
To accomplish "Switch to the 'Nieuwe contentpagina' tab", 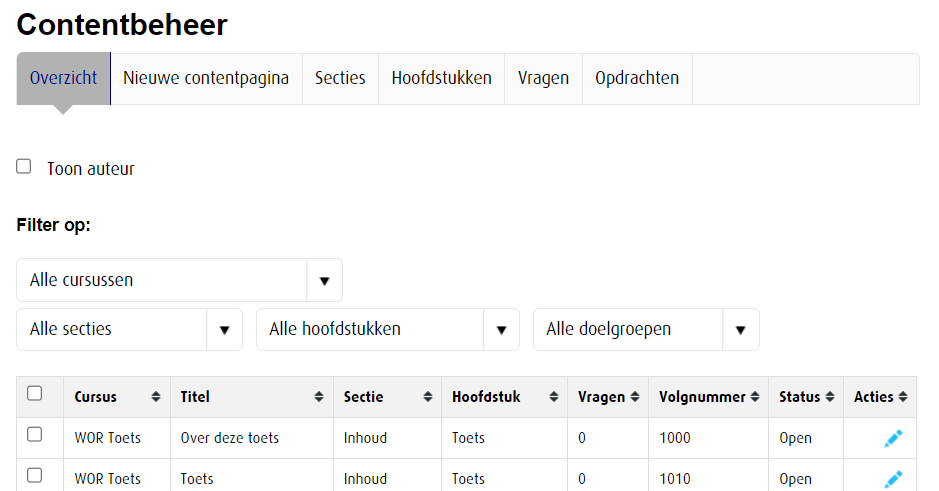I will [x=206, y=78].
